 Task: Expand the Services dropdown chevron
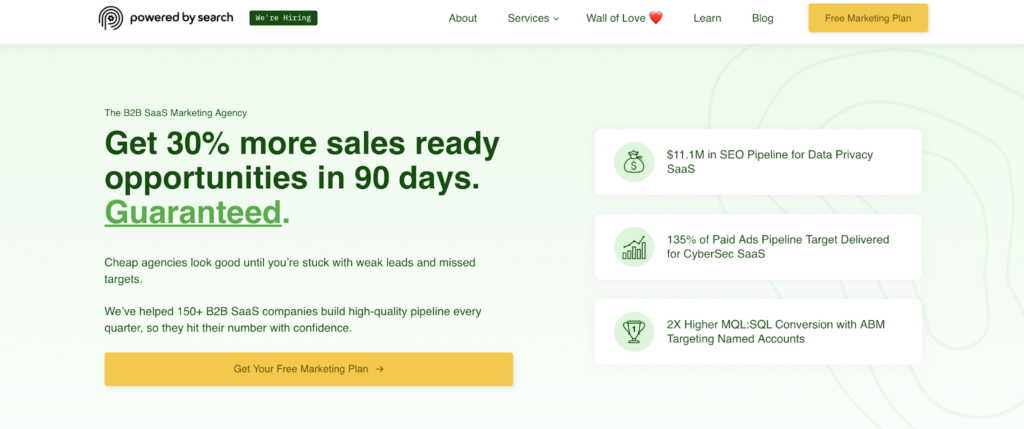[x=556, y=19]
